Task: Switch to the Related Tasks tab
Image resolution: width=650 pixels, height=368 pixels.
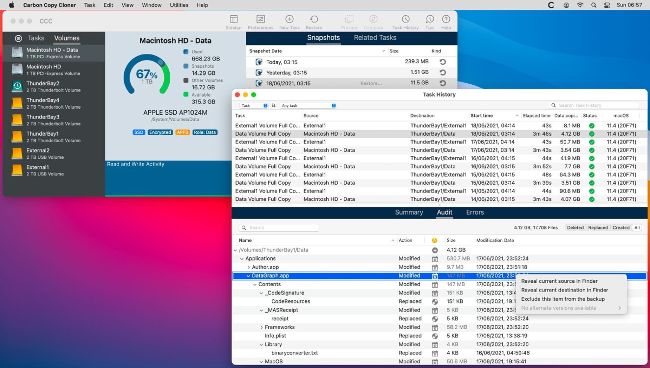Action: [375, 38]
